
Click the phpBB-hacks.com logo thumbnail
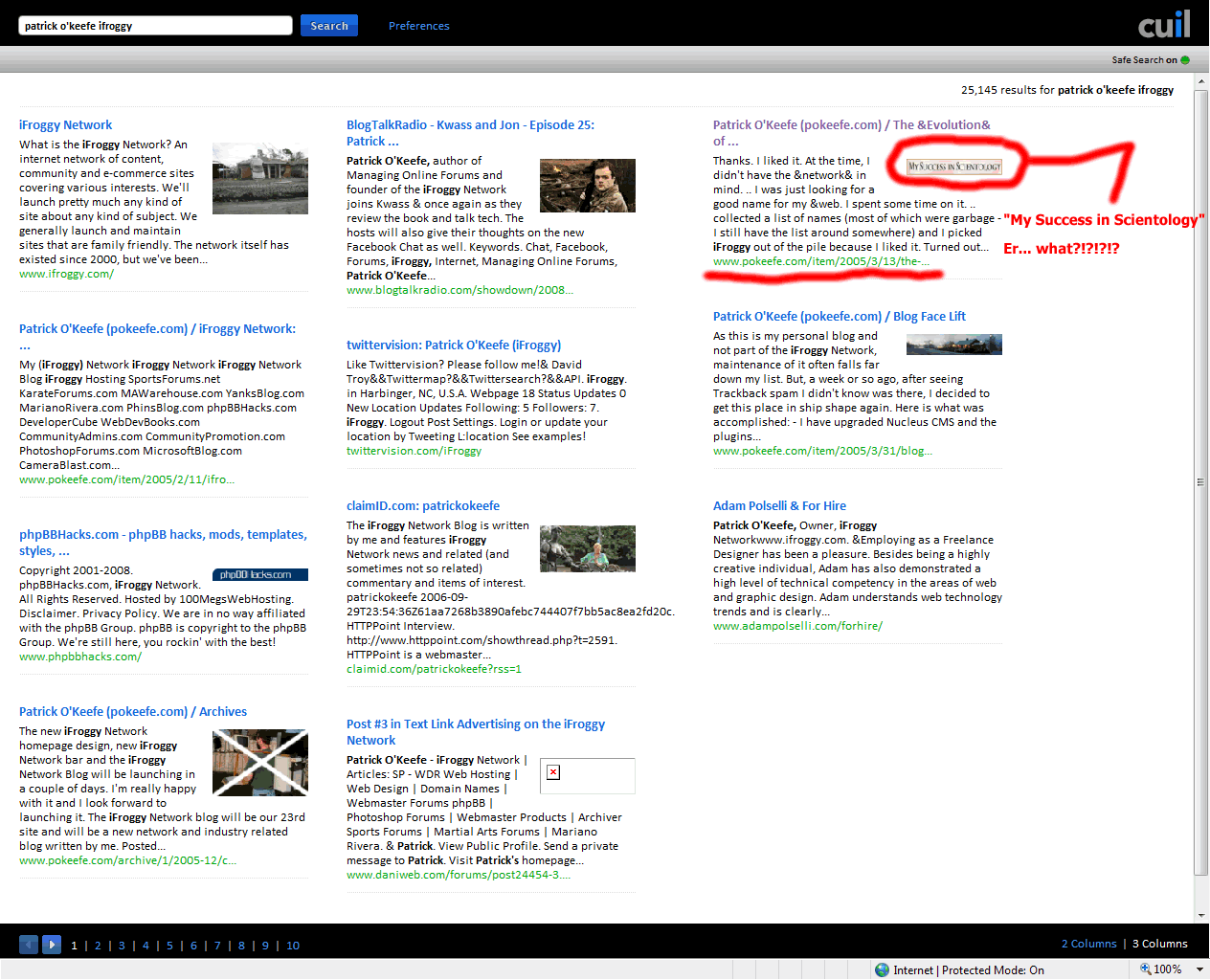[x=260, y=574]
